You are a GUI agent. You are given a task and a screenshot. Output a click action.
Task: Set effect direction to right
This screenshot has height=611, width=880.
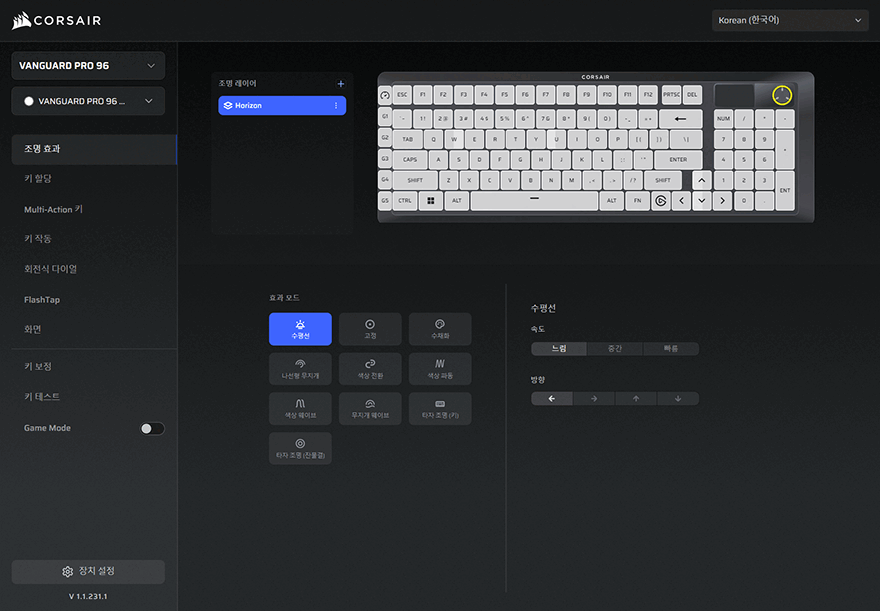pos(594,398)
